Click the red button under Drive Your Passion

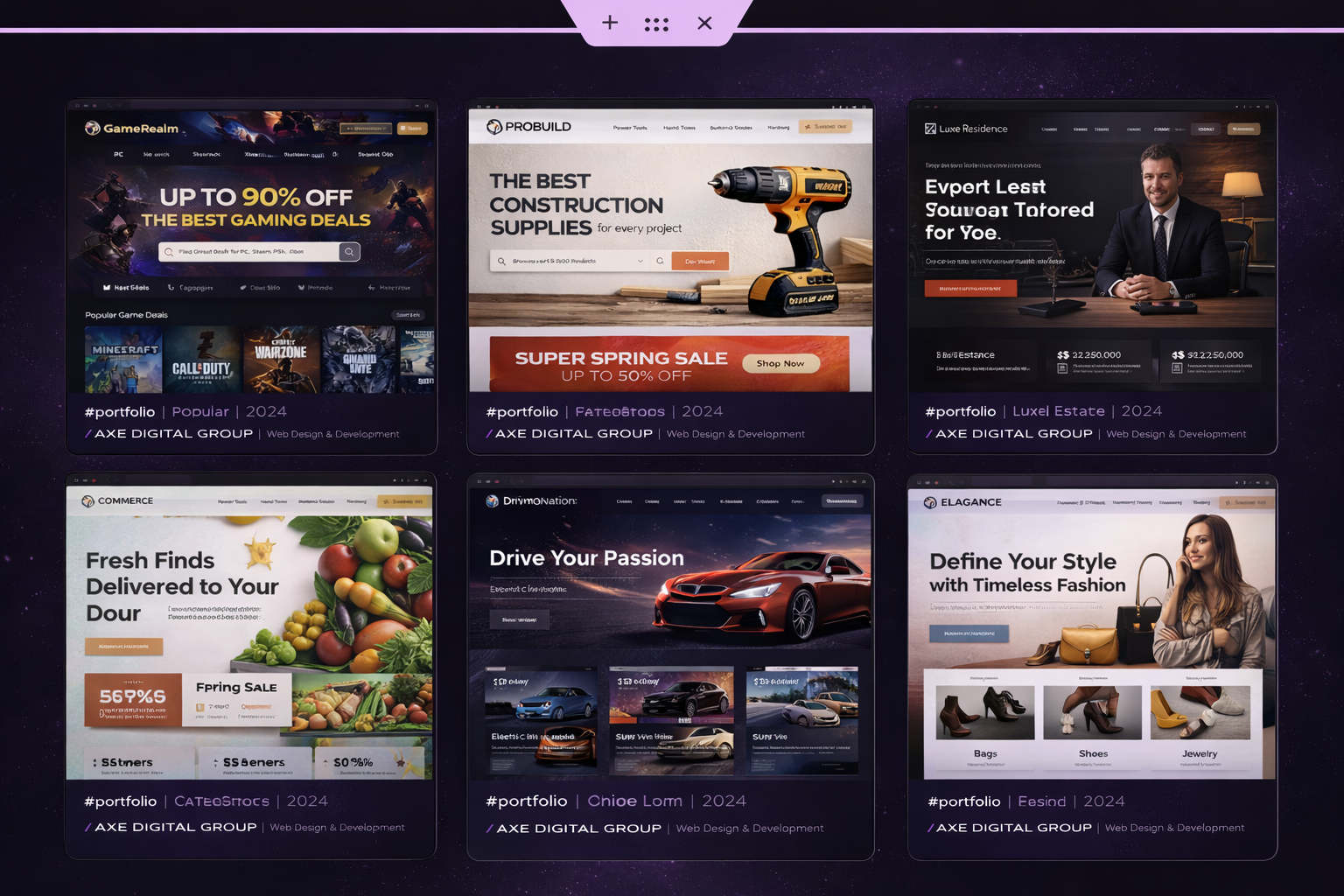pyautogui.click(x=519, y=619)
